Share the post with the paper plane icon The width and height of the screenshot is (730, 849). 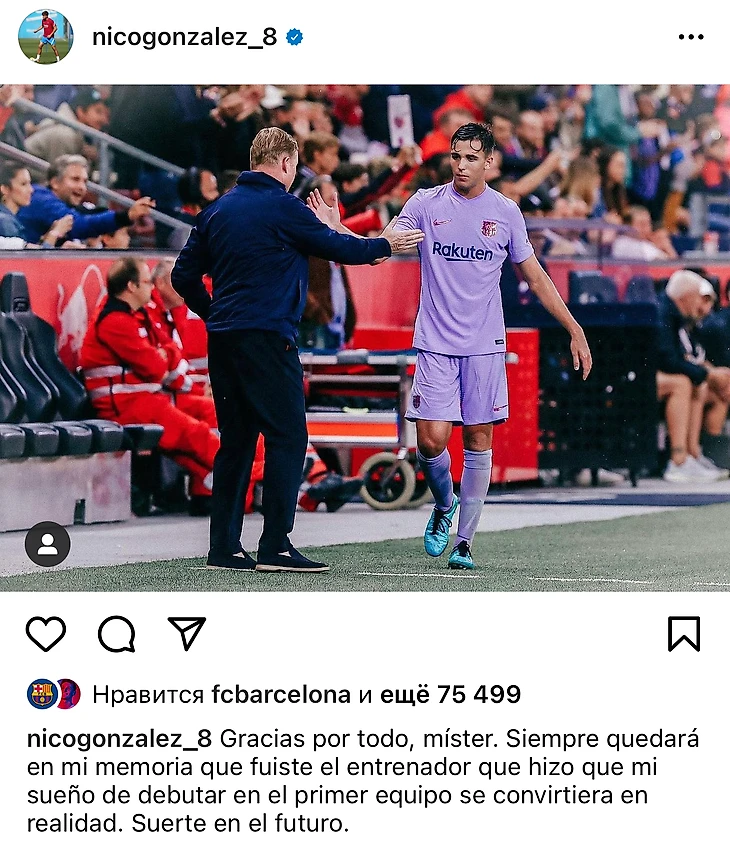pyautogui.click(x=187, y=632)
